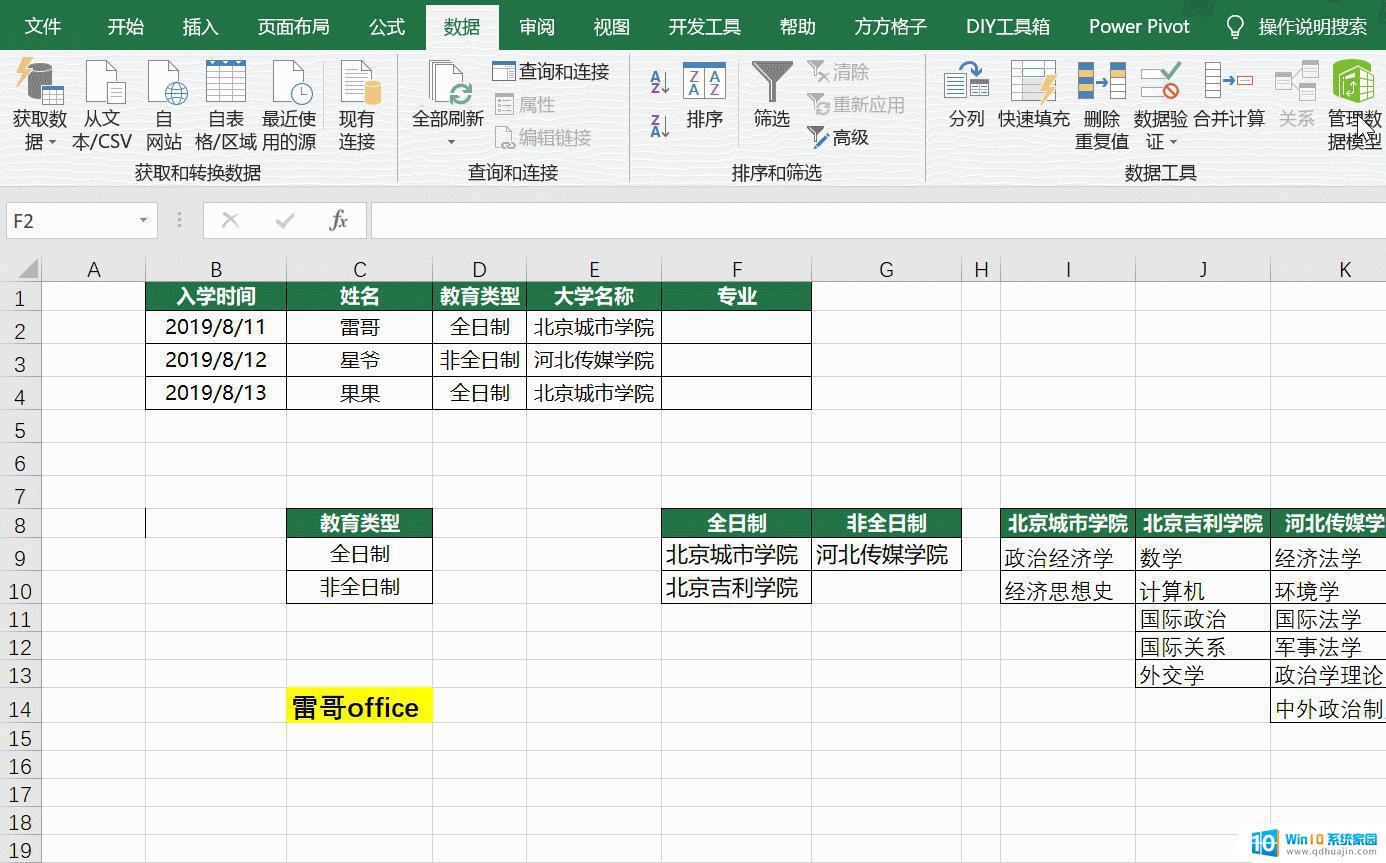Click 全部刷新 (Refresh All) icon
This screenshot has width=1386, height=863.
click(x=448, y=82)
